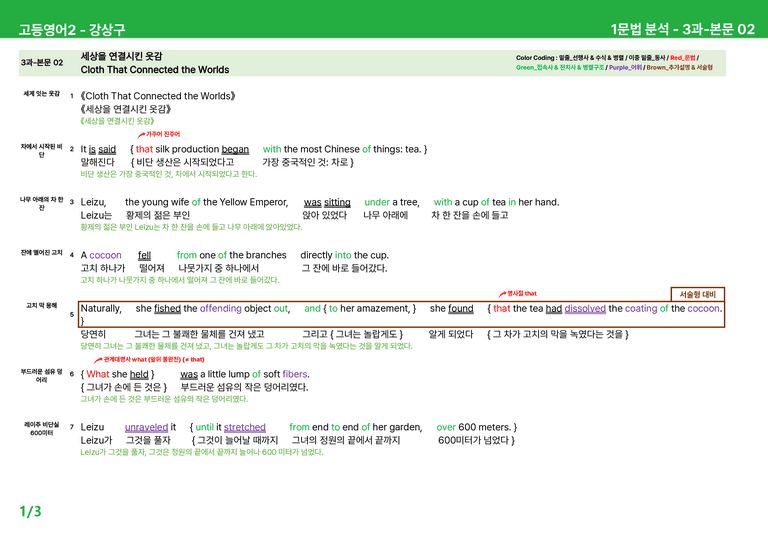Viewport: 768px width, 543px height.
Task: Click the section label 3과-본문 02
Action: [42, 63]
